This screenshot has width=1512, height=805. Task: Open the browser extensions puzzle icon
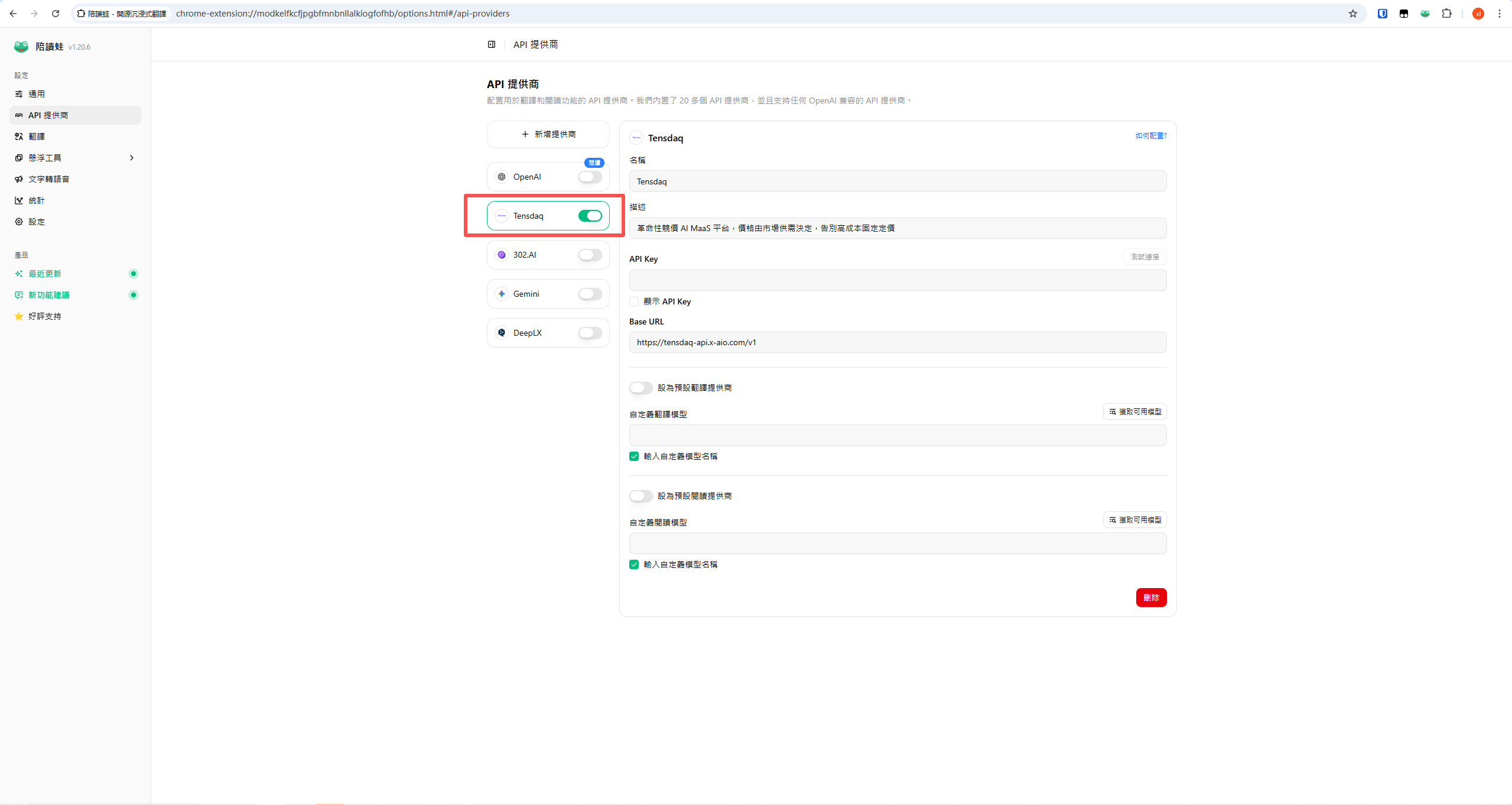[1446, 14]
